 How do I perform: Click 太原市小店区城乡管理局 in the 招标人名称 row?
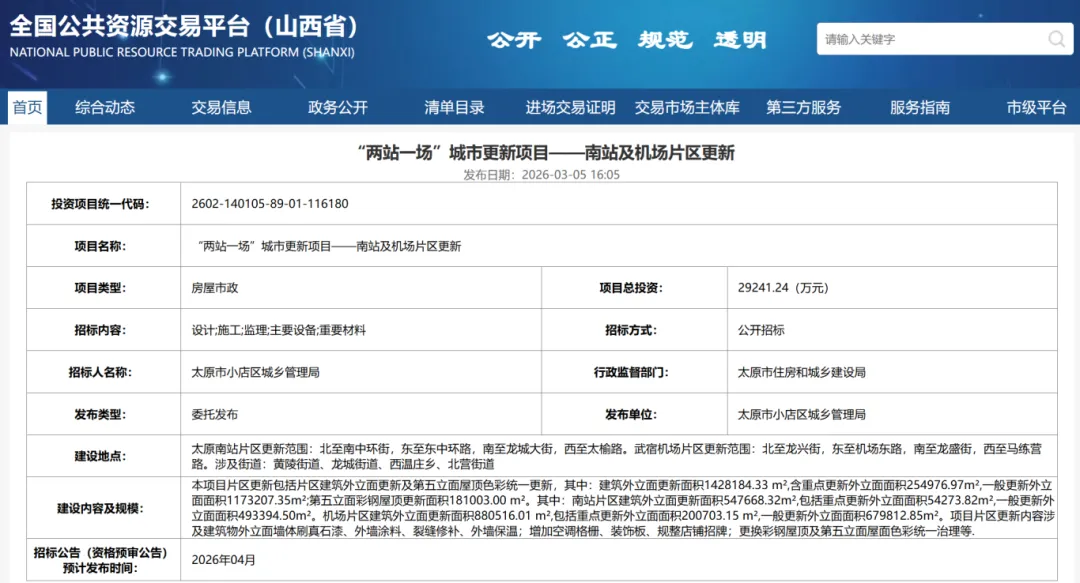255,372
